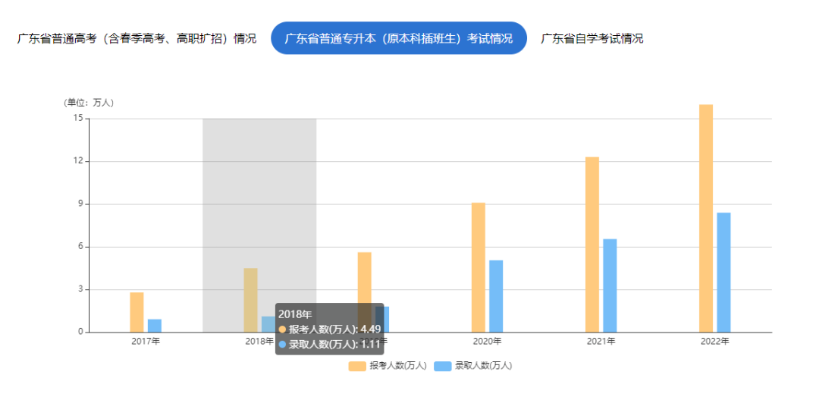Click 2022年 blue admitted bar
This screenshot has width=815, height=393.
pyautogui.click(x=724, y=272)
